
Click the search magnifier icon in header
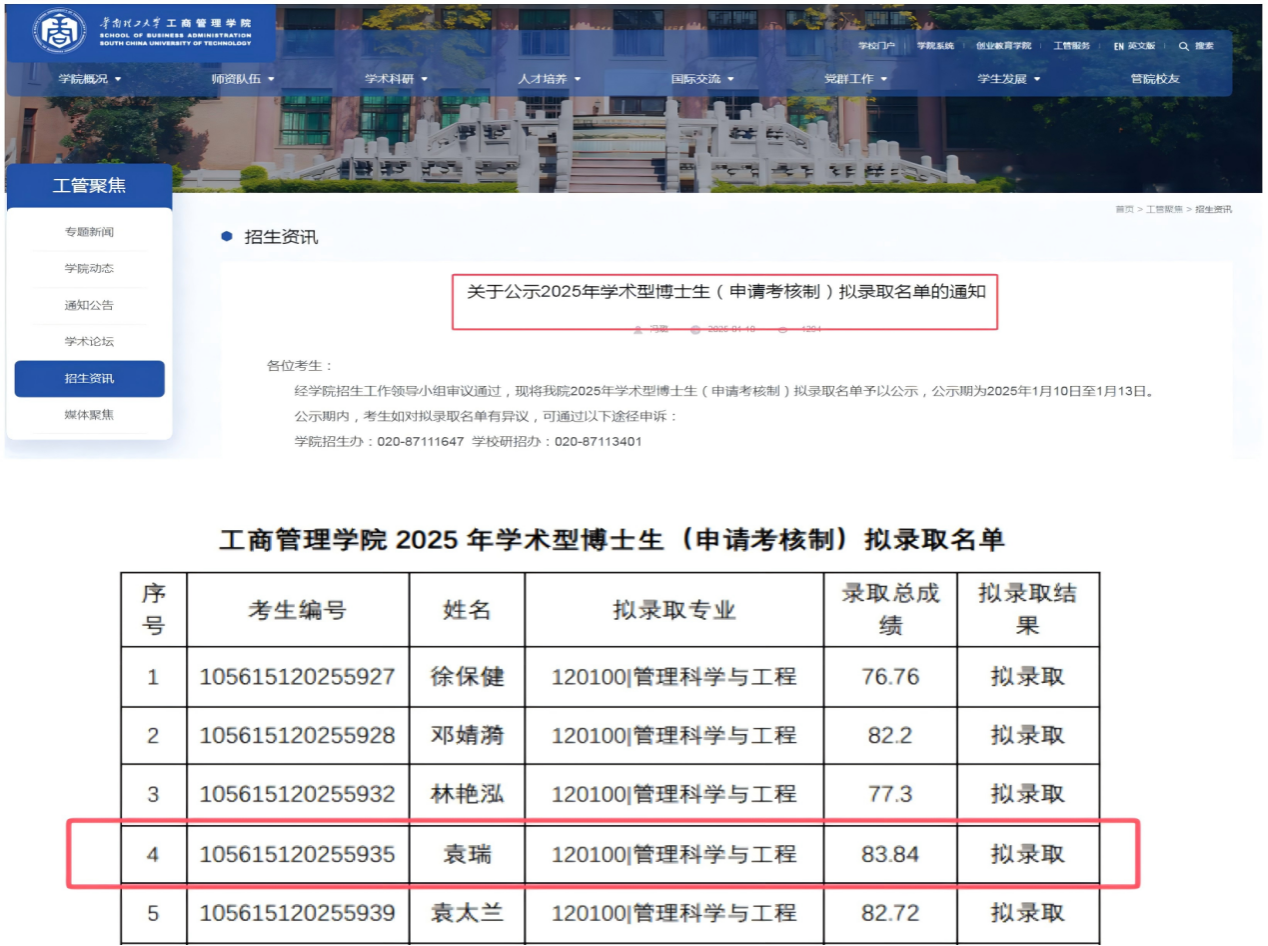click(x=1184, y=46)
